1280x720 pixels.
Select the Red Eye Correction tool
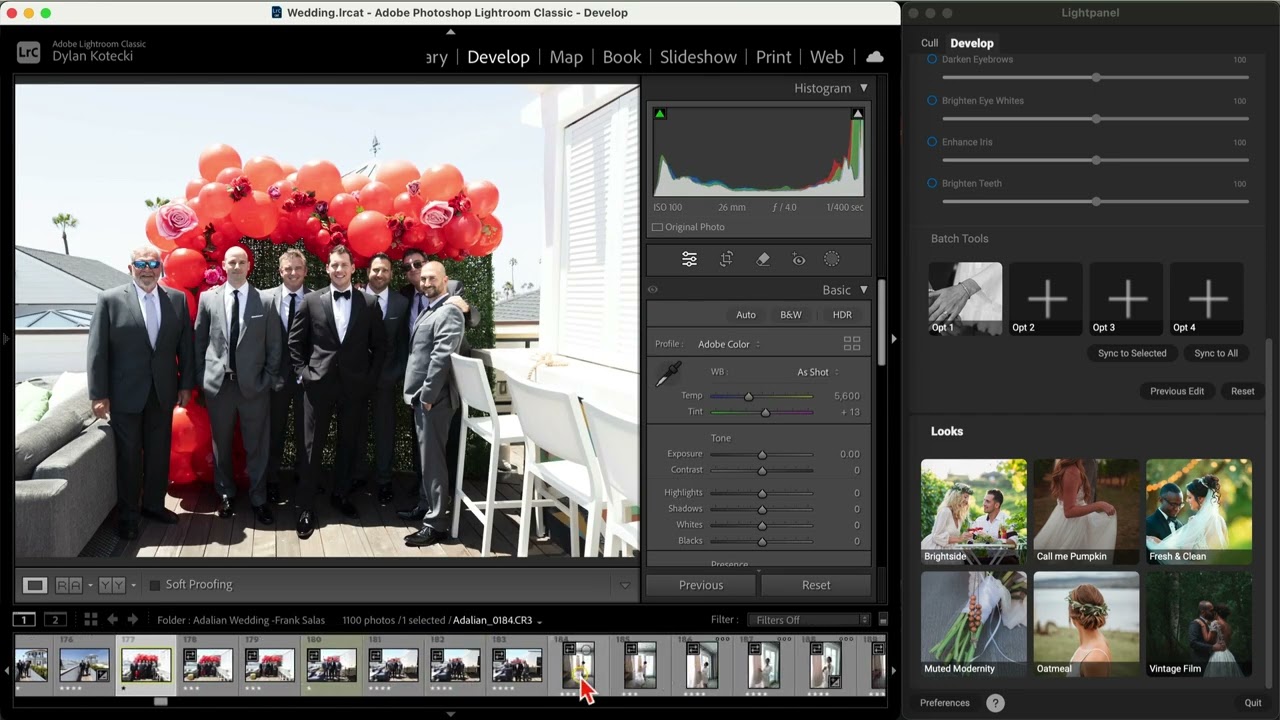point(798,259)
